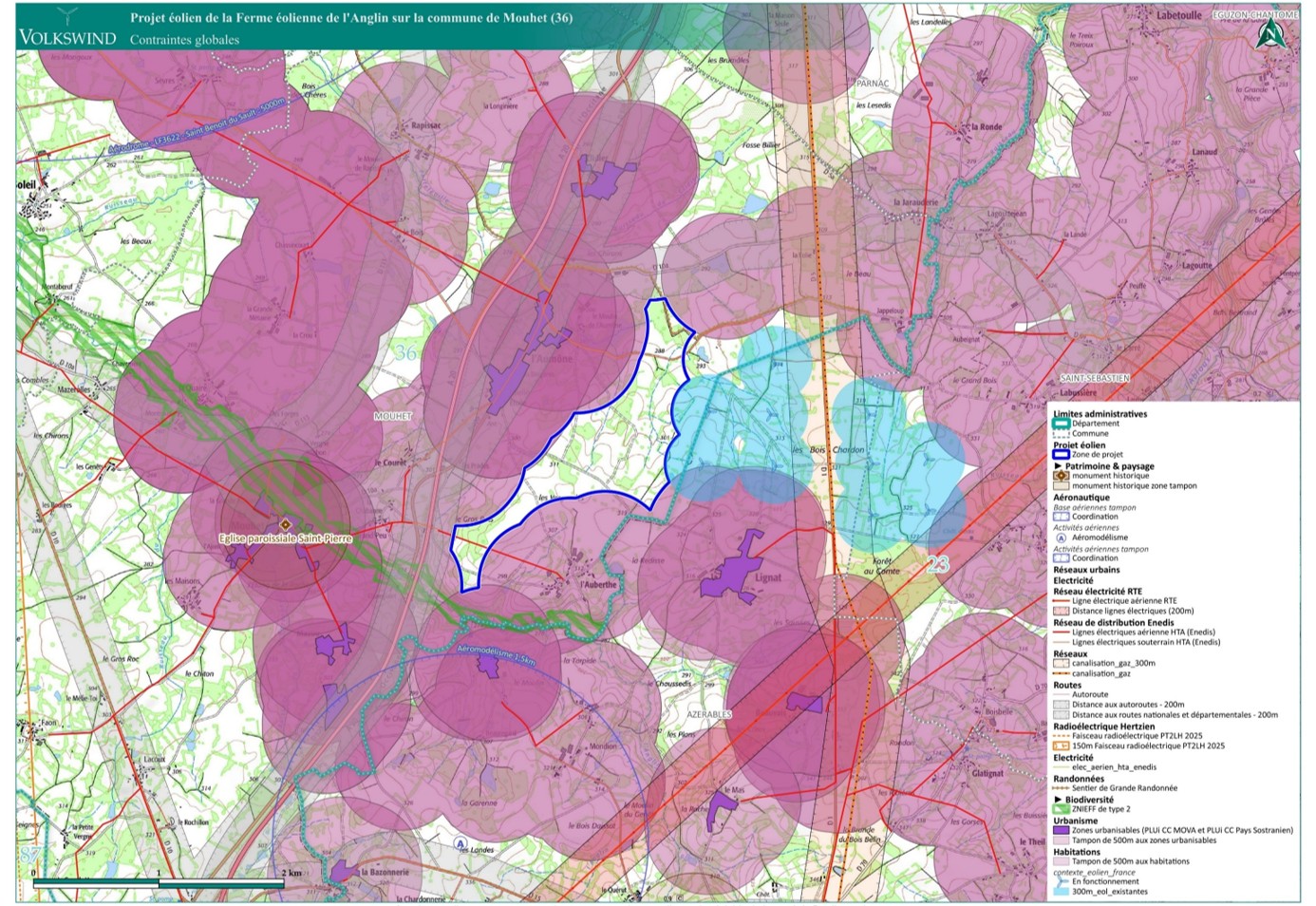This screenshot has height=906, width=1316.
Task: Click the 'AZERABLES' commune label on map
Action: point(709,714)
